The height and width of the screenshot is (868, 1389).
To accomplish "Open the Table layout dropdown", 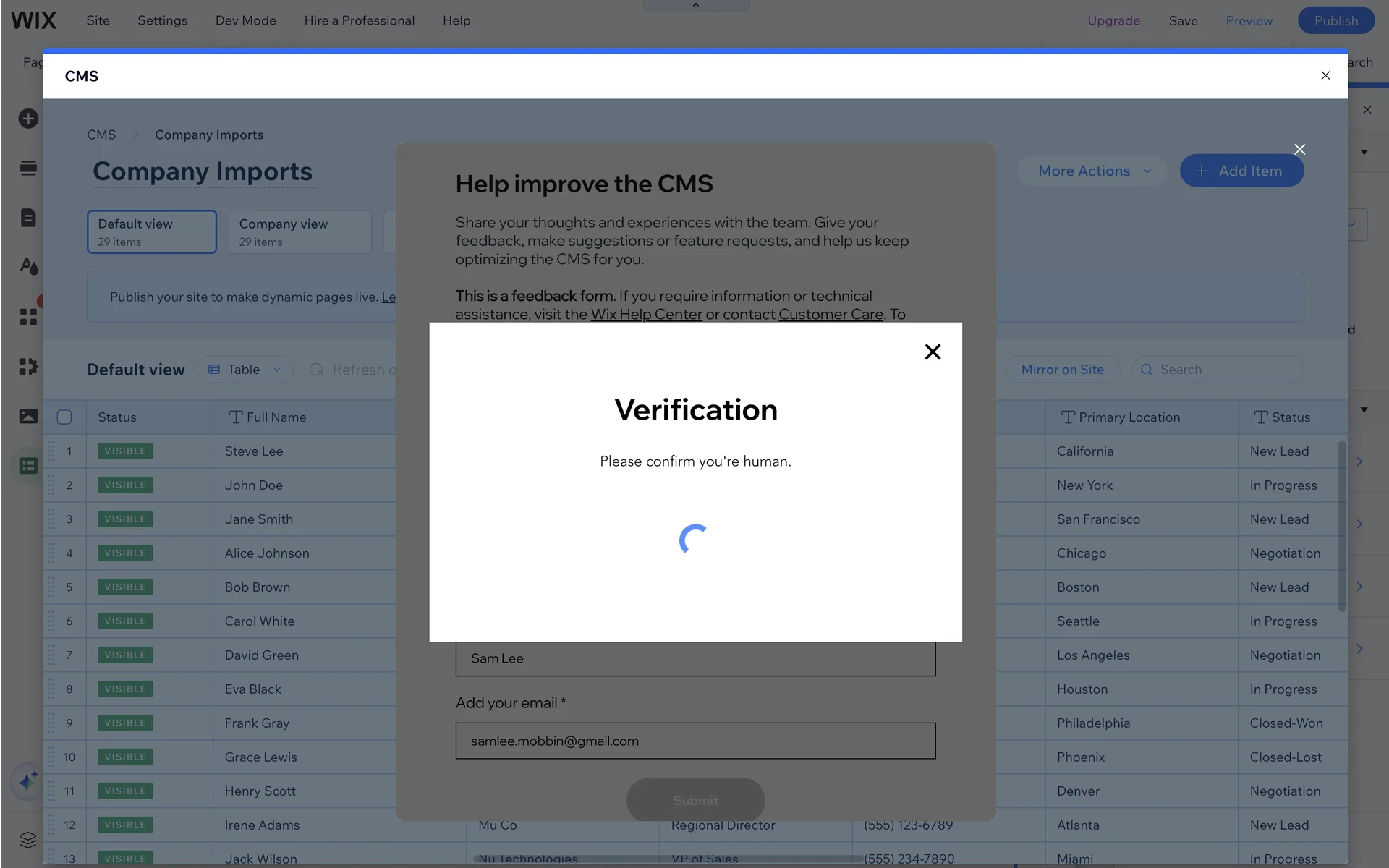I will click(245, 370).
